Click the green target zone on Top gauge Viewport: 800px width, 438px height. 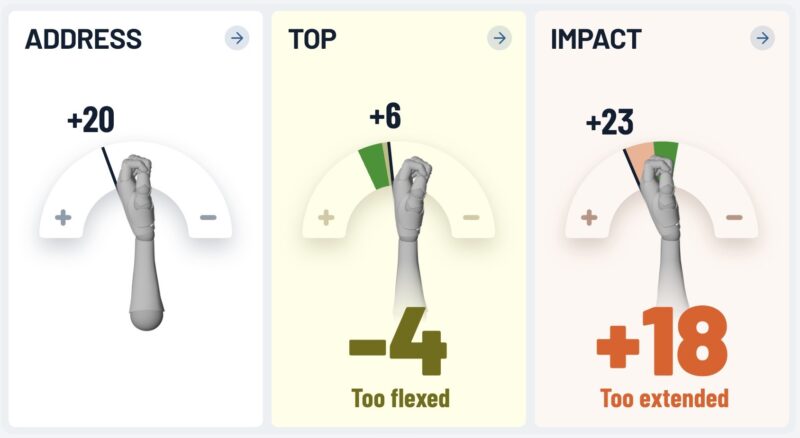pyautogui.click(x=374, y=165)
